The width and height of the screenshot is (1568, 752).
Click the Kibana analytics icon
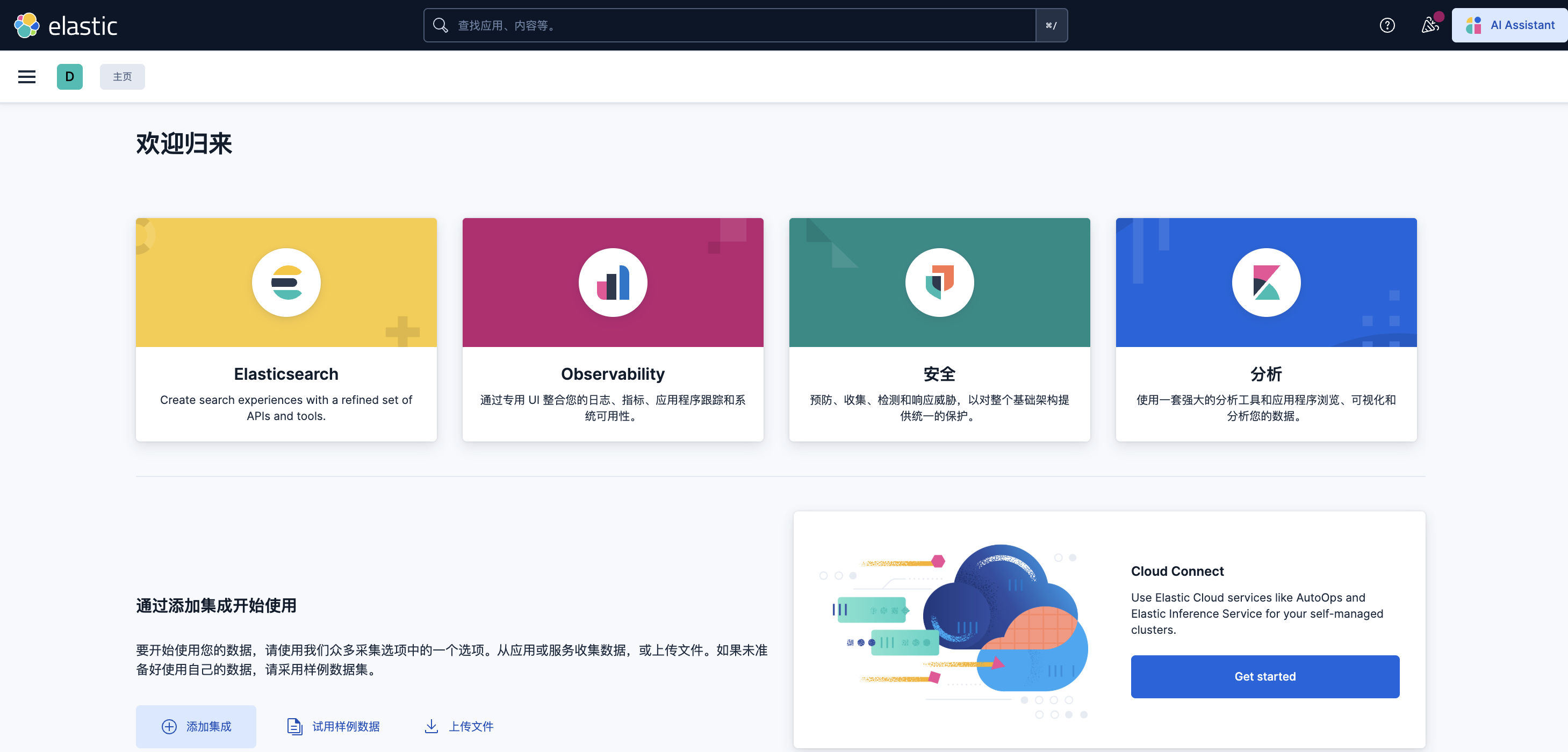coord(1266,283)
